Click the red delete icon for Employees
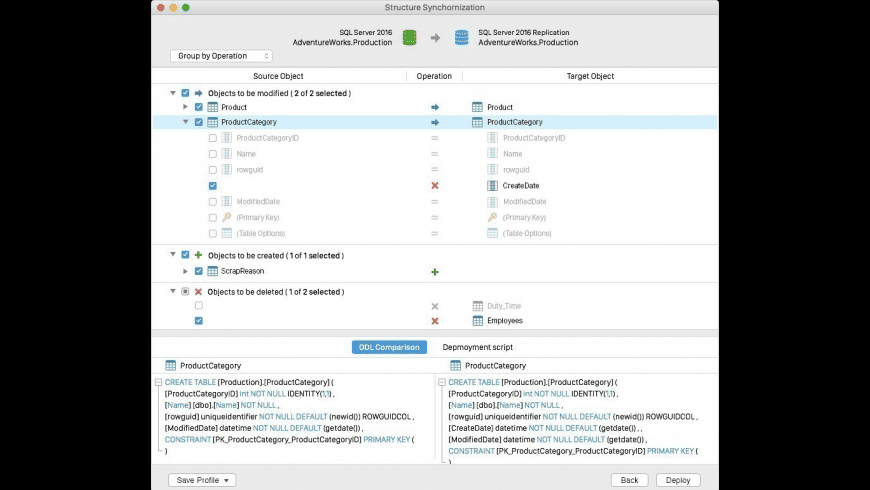This screenshot has width=870, height=490. 434,321
